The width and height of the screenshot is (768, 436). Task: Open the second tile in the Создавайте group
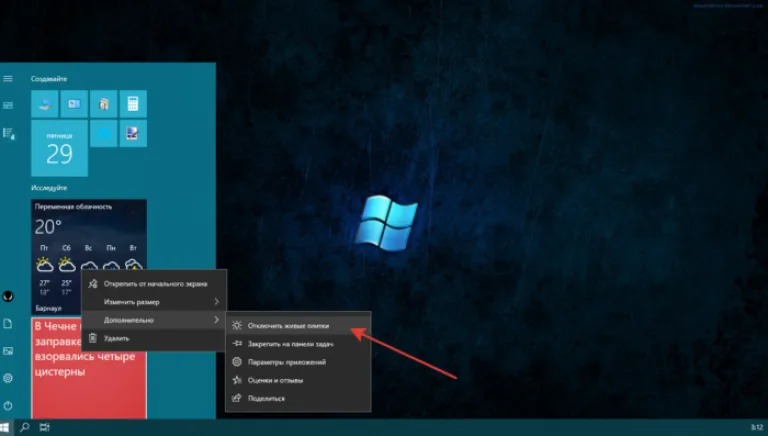tap(74, 104)
